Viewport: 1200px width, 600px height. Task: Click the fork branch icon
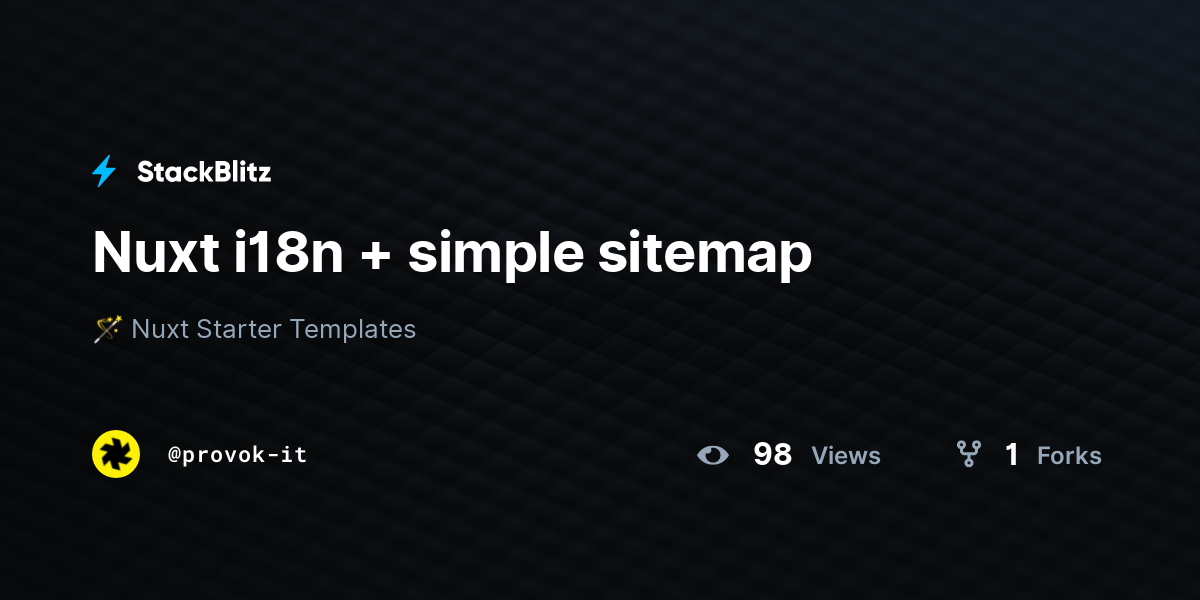point(968,455)
